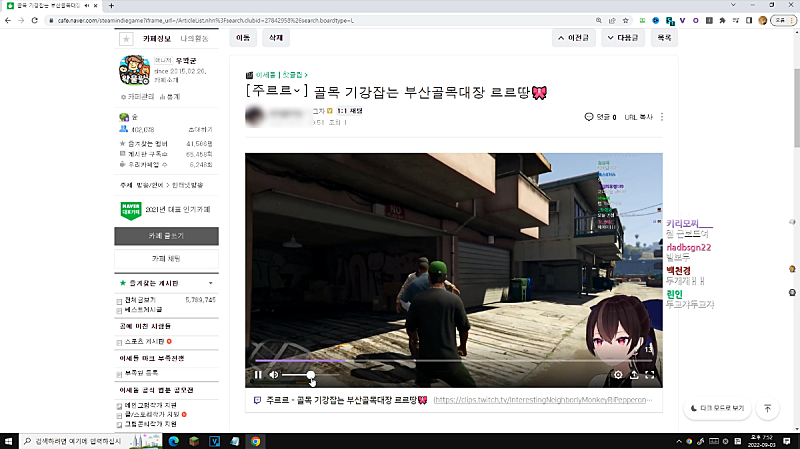Share this page from address bar
The height and width of the screenshot is (449, 800).
pyautogui.click(x=612, y=20)
